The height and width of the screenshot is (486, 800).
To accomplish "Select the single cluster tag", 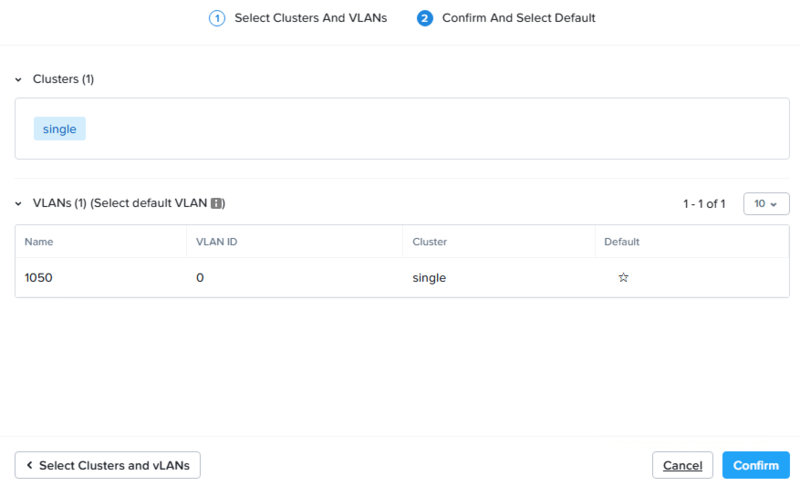I will (60, 129).
